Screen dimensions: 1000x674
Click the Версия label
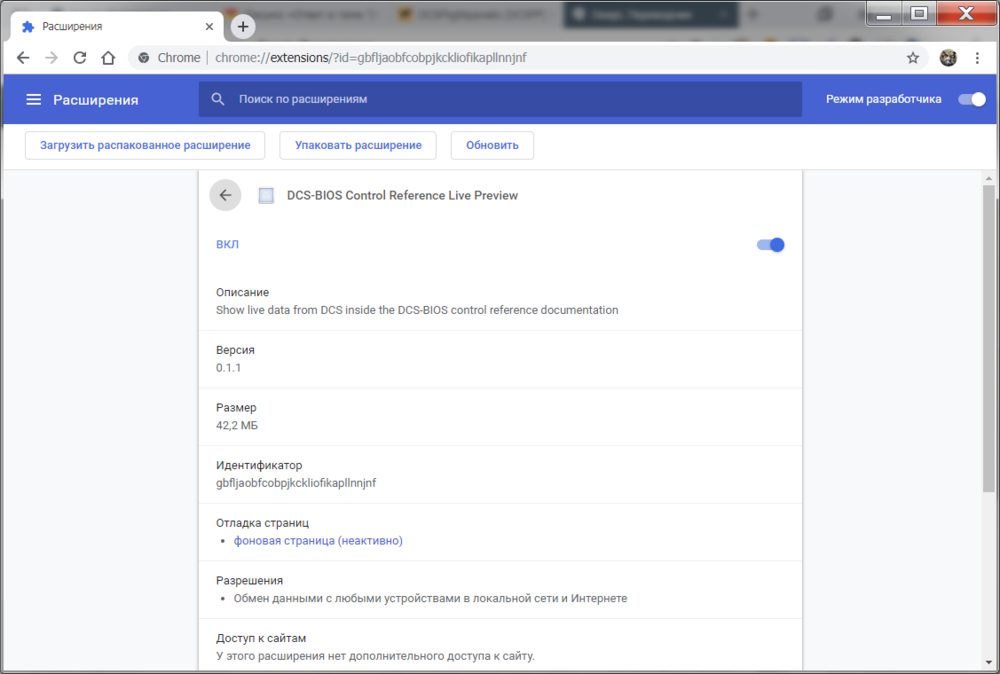tap(235, 350)
